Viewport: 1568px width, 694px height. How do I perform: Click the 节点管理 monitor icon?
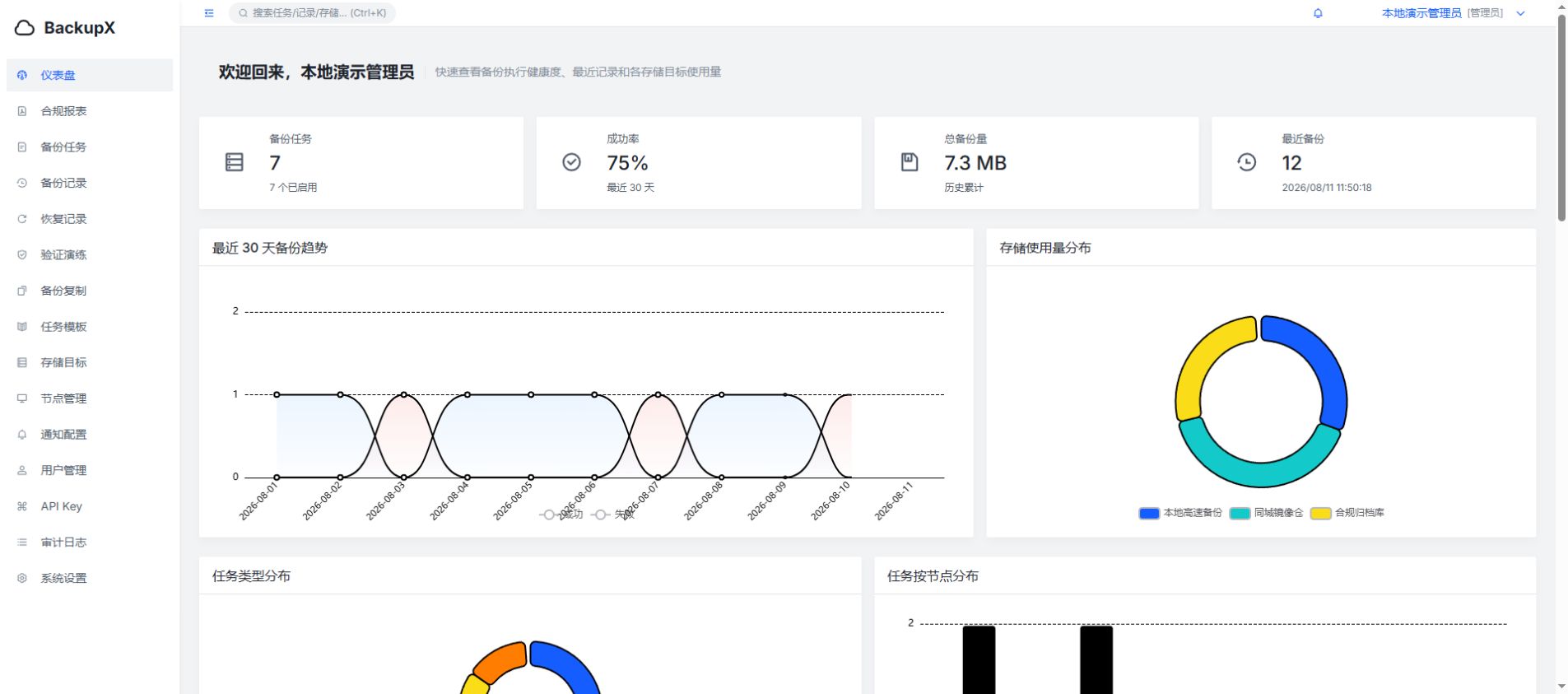[x=22, y=398]
